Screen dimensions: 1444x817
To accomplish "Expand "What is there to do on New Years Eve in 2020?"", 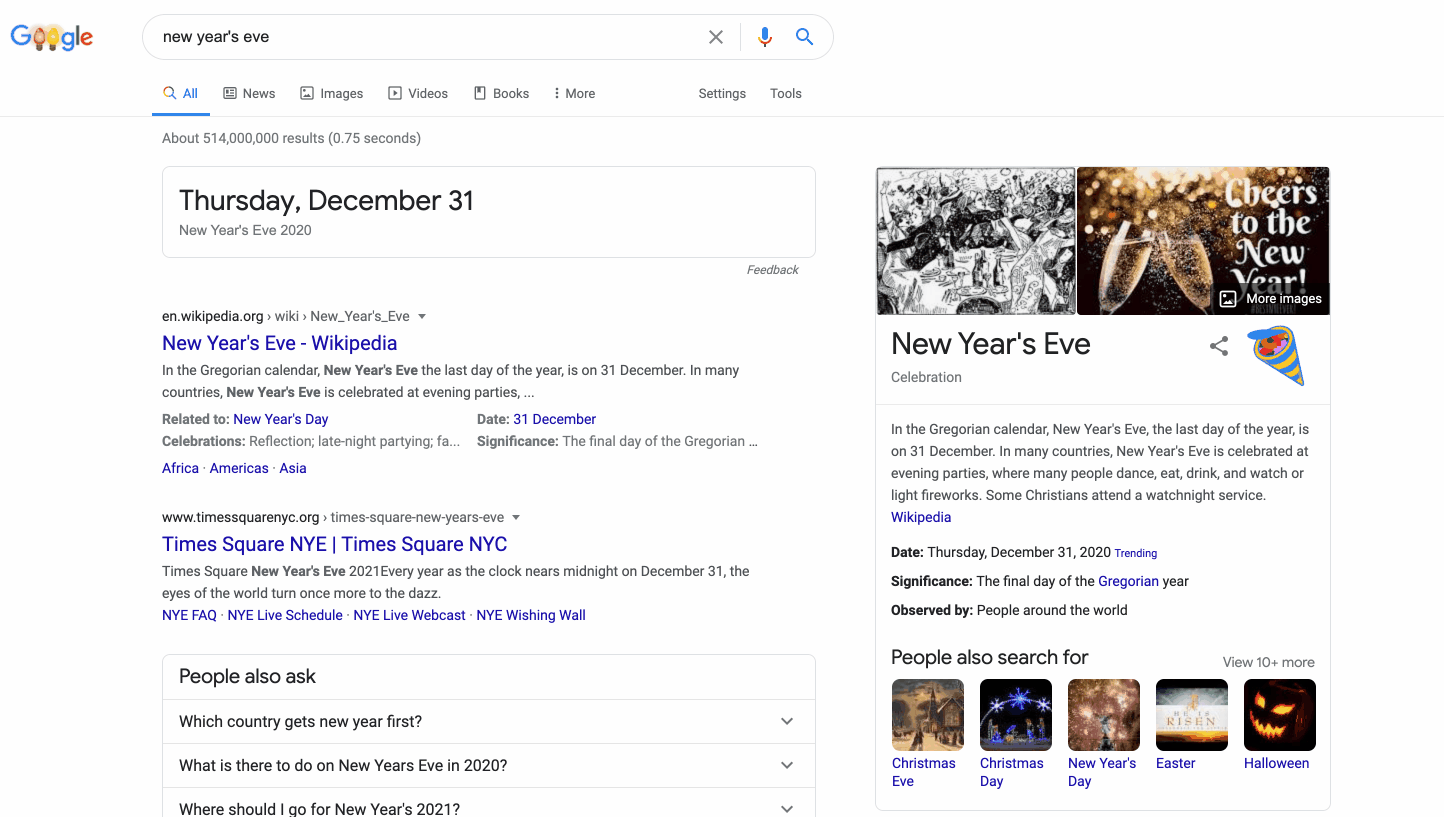I will 488,766.
